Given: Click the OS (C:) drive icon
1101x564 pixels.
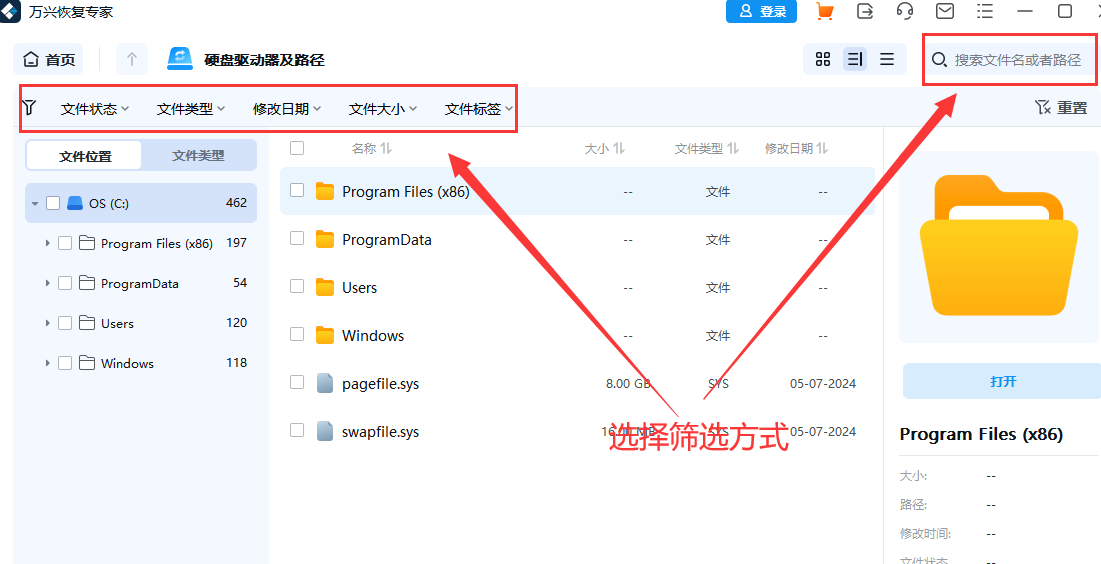Looking at the screenshot, I should (x=74, y=203).
